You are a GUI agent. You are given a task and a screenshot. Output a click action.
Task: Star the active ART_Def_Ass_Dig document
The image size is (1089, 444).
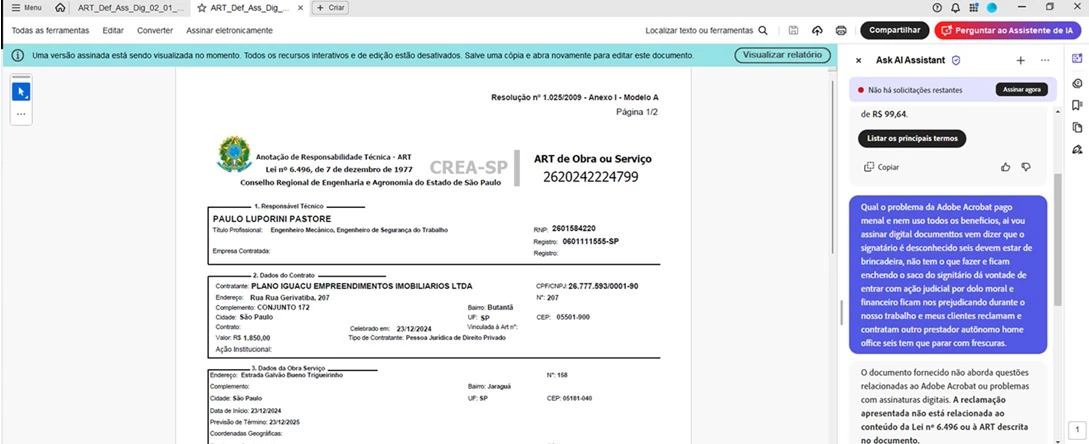tap(202, 8)
